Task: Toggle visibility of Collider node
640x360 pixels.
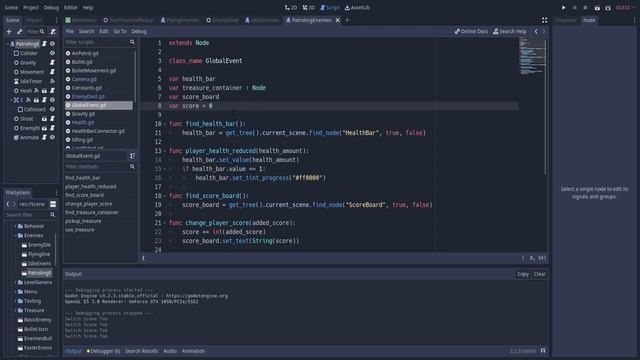Action: pyautogui.click(x=52, y=53)
